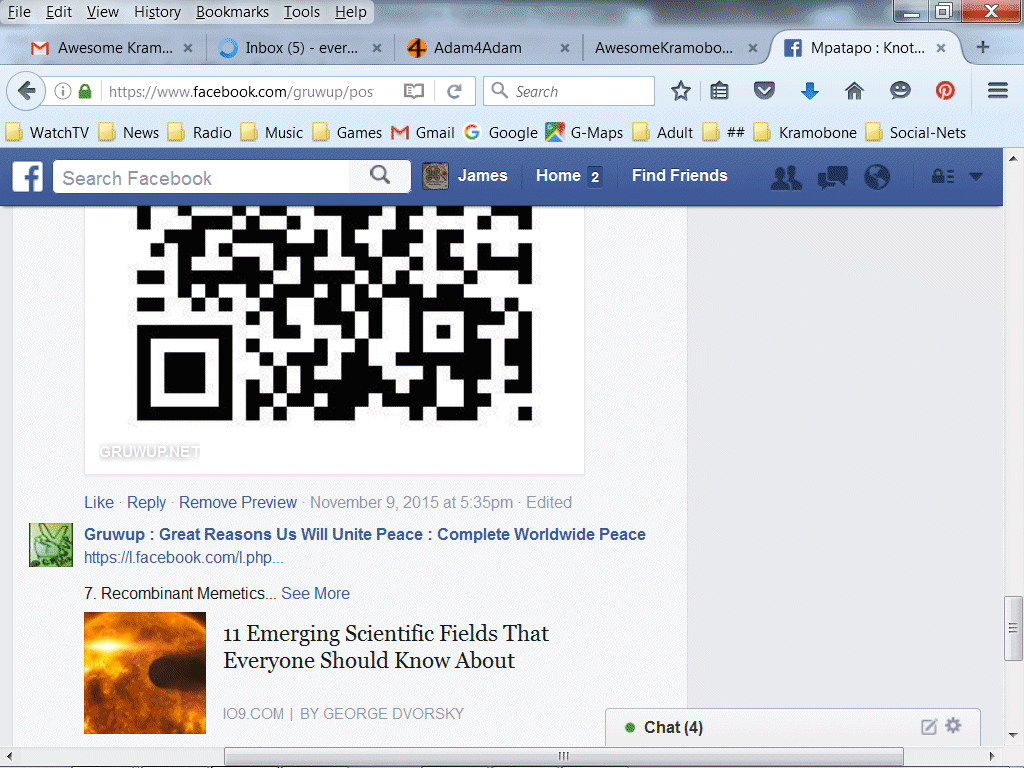1024x768 pixels.
Task: Open the History menu
Action: coord(157,12)
